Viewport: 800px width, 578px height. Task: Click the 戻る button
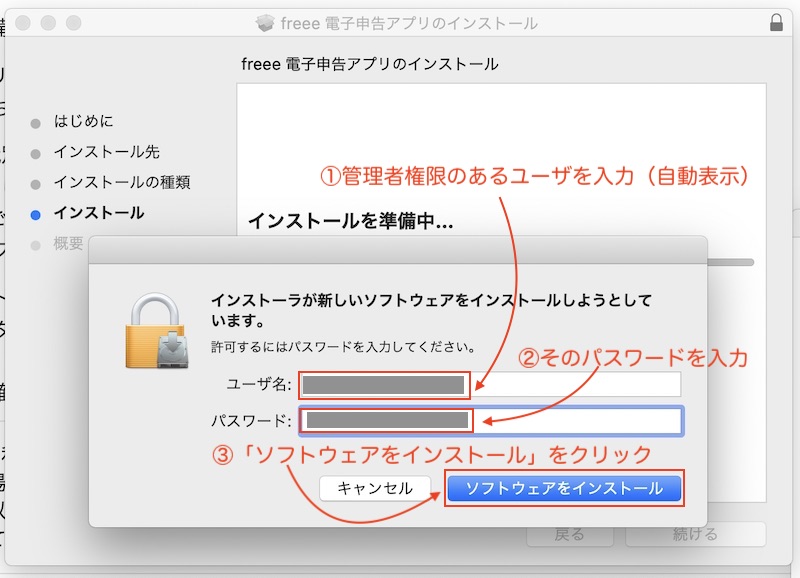[569, 534]
